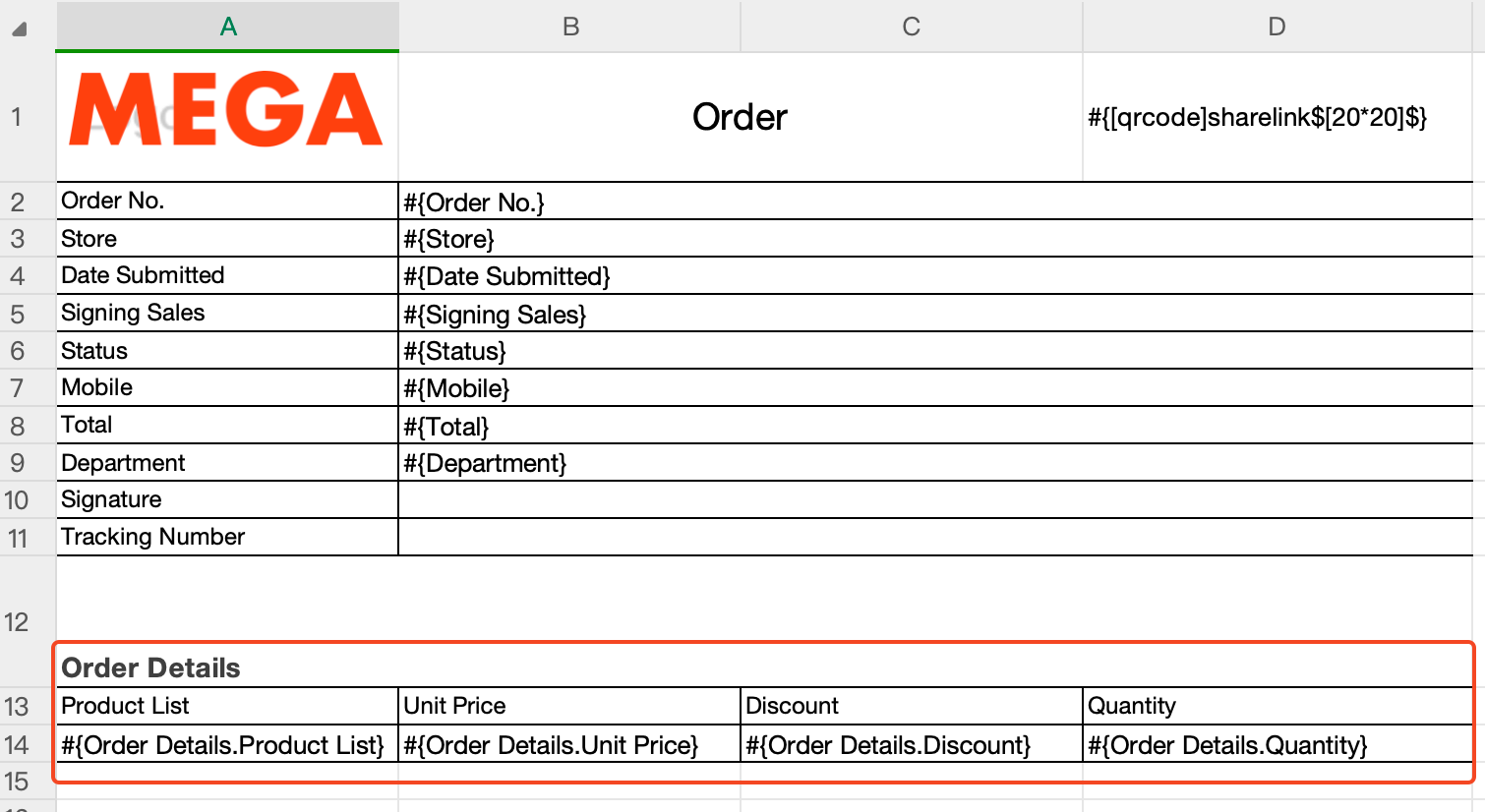Viewport: 1485px width, 812px height.
Task: Click the select-all corner triangle
Action: pos(19,29)
